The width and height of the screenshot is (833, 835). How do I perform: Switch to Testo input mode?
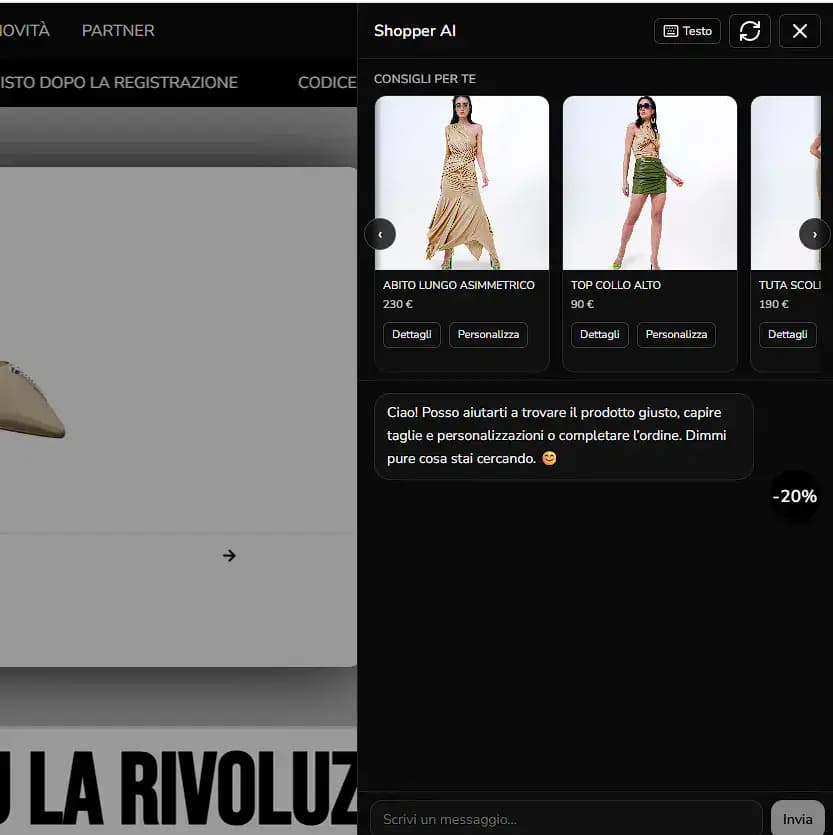[x=687, y=31]
